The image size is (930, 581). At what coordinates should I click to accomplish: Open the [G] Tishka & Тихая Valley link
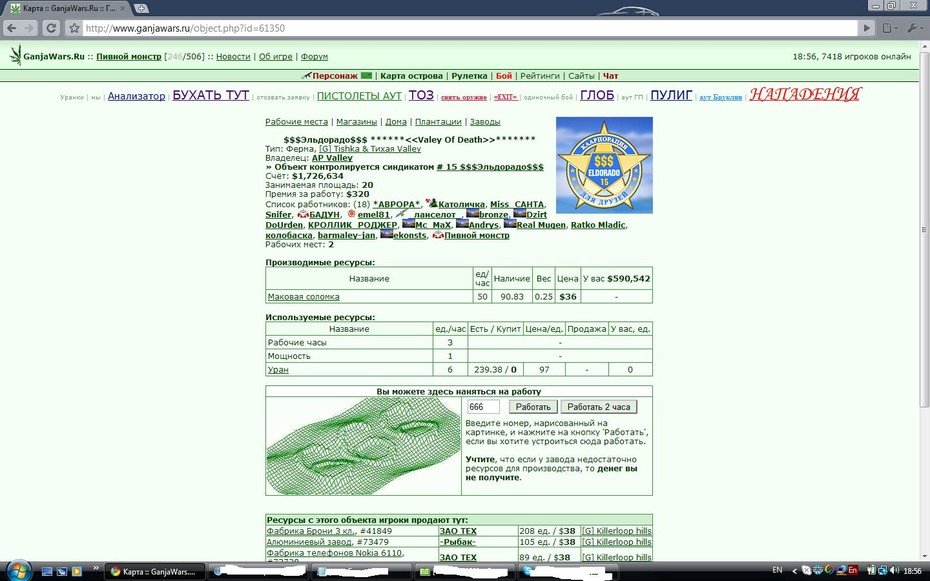coord(370,149)
